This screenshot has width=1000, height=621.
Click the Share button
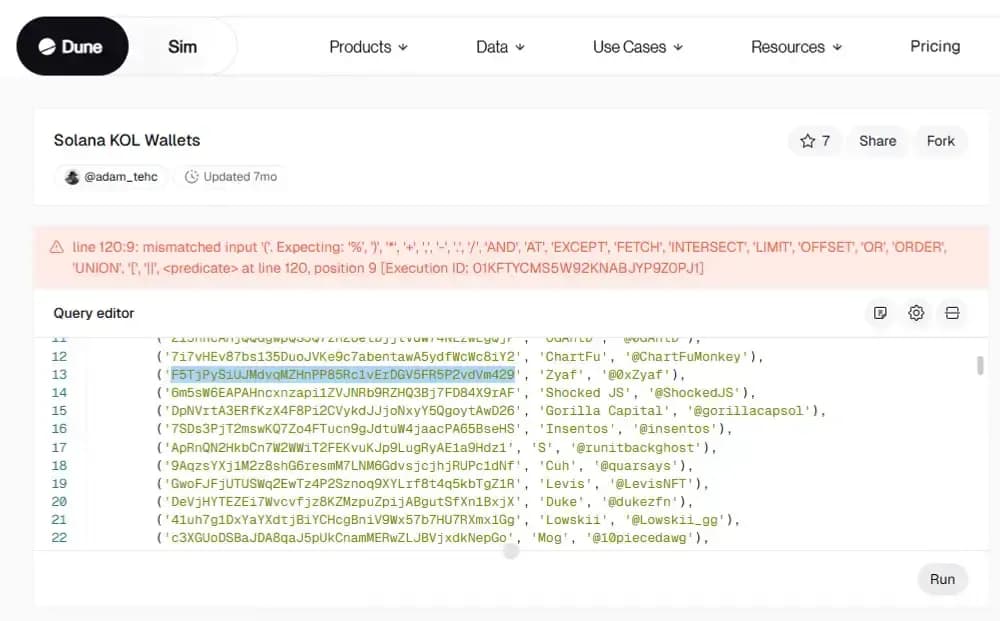[x=877, y=141]
